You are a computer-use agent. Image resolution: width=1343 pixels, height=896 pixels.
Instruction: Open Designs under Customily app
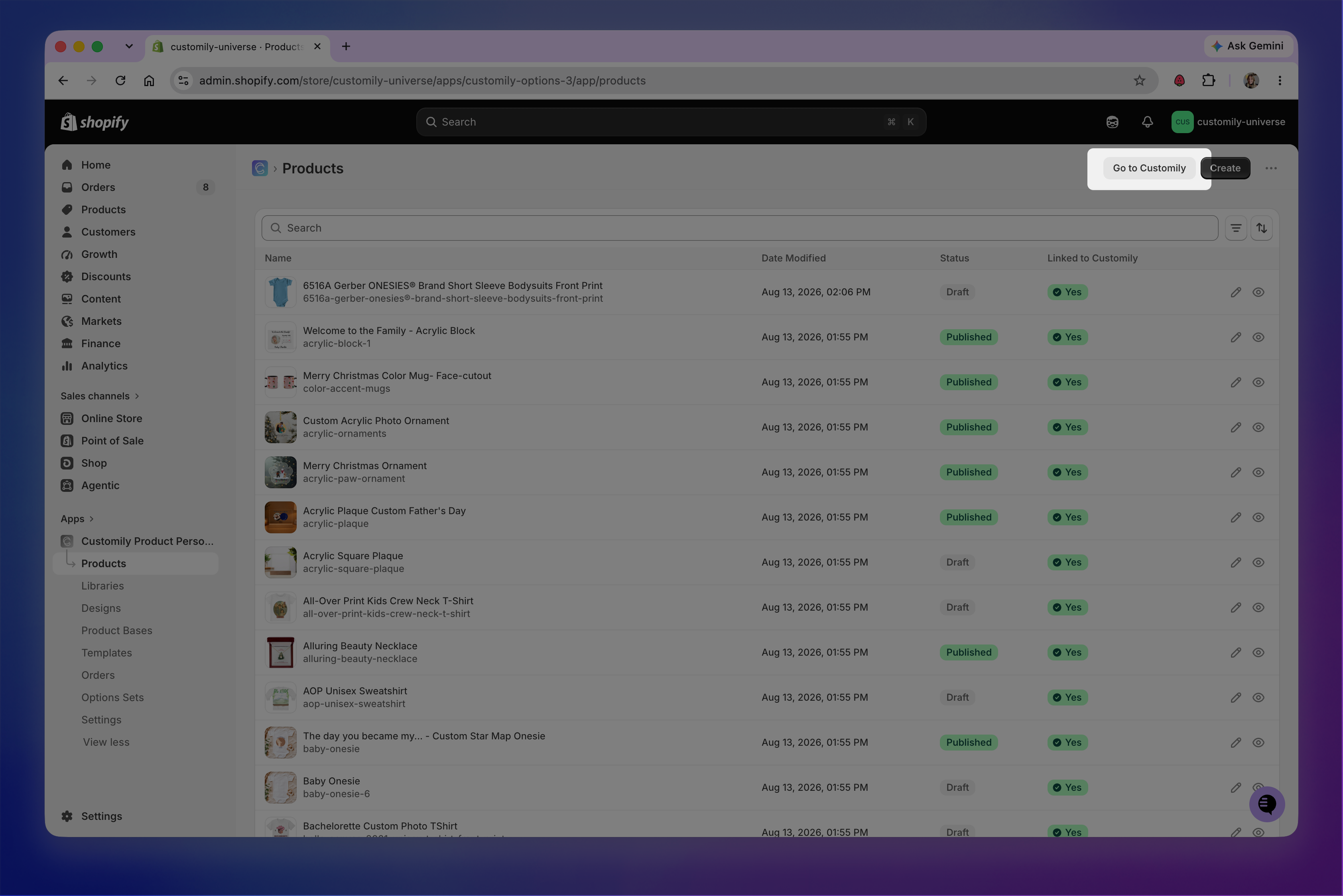click(100, 608)
